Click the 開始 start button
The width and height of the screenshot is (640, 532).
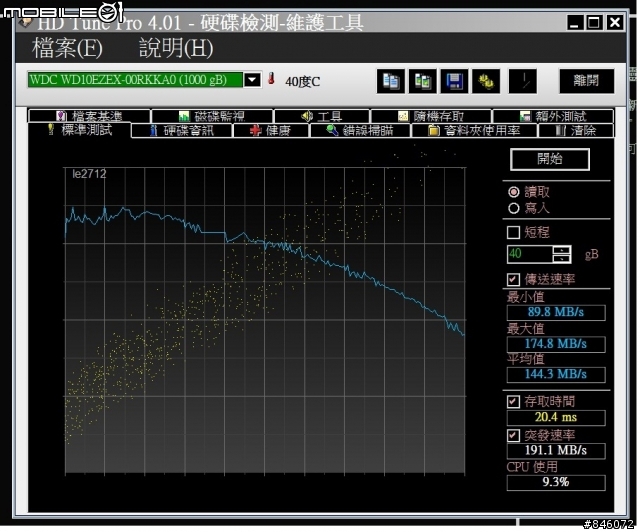tap(550, 159)
